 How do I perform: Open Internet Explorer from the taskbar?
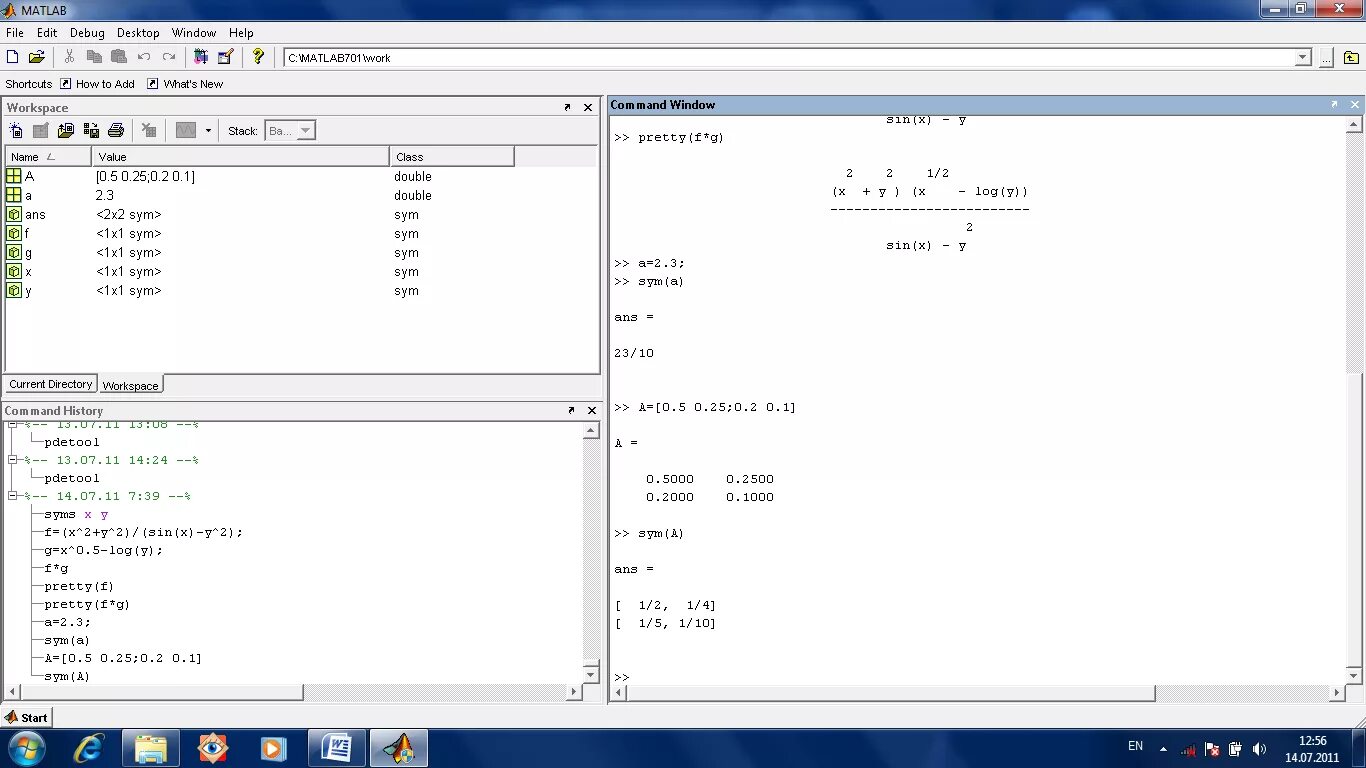pyautogui.click(x=89, y=748)
